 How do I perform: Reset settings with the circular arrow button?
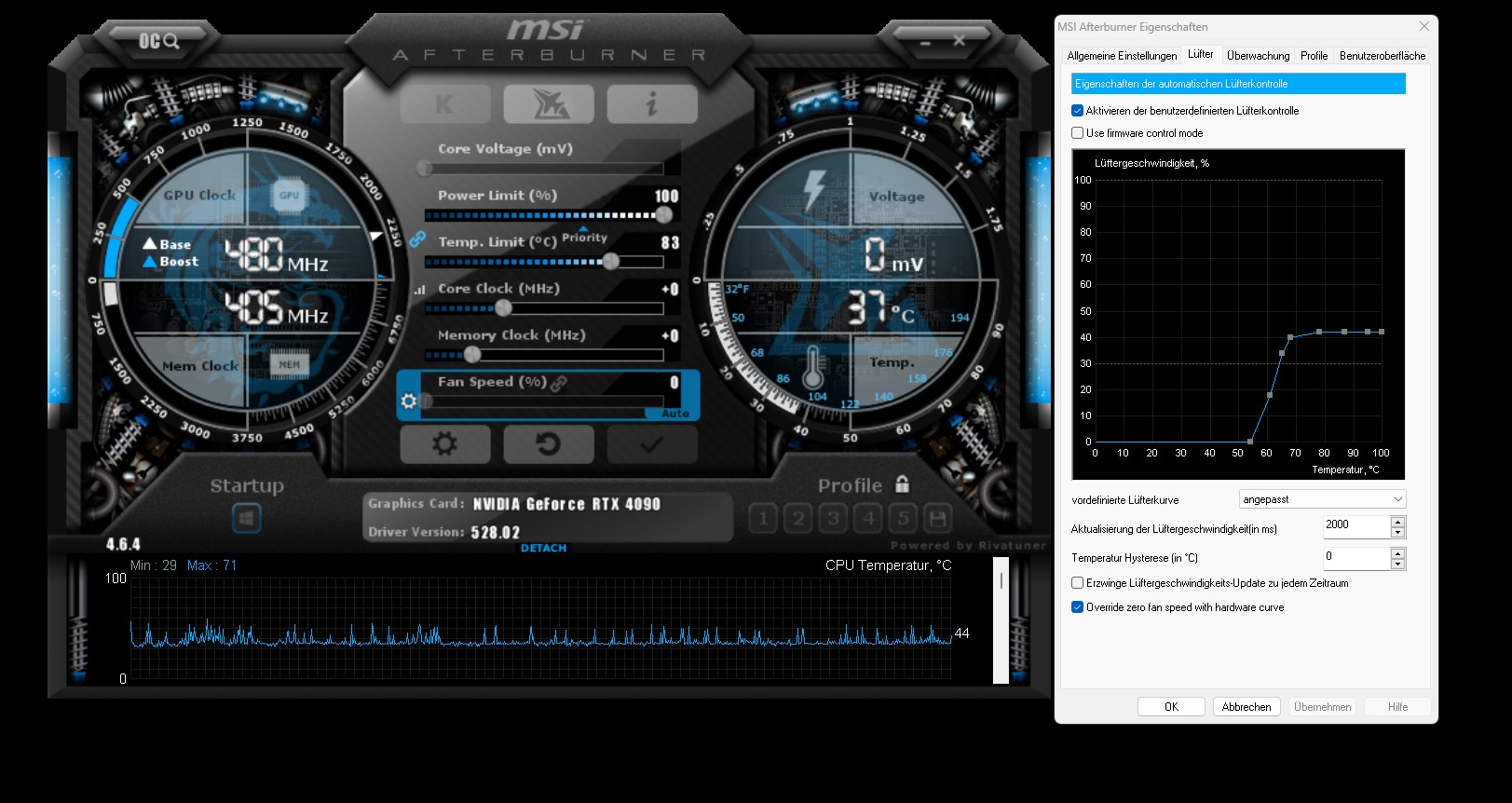point(549,444)
